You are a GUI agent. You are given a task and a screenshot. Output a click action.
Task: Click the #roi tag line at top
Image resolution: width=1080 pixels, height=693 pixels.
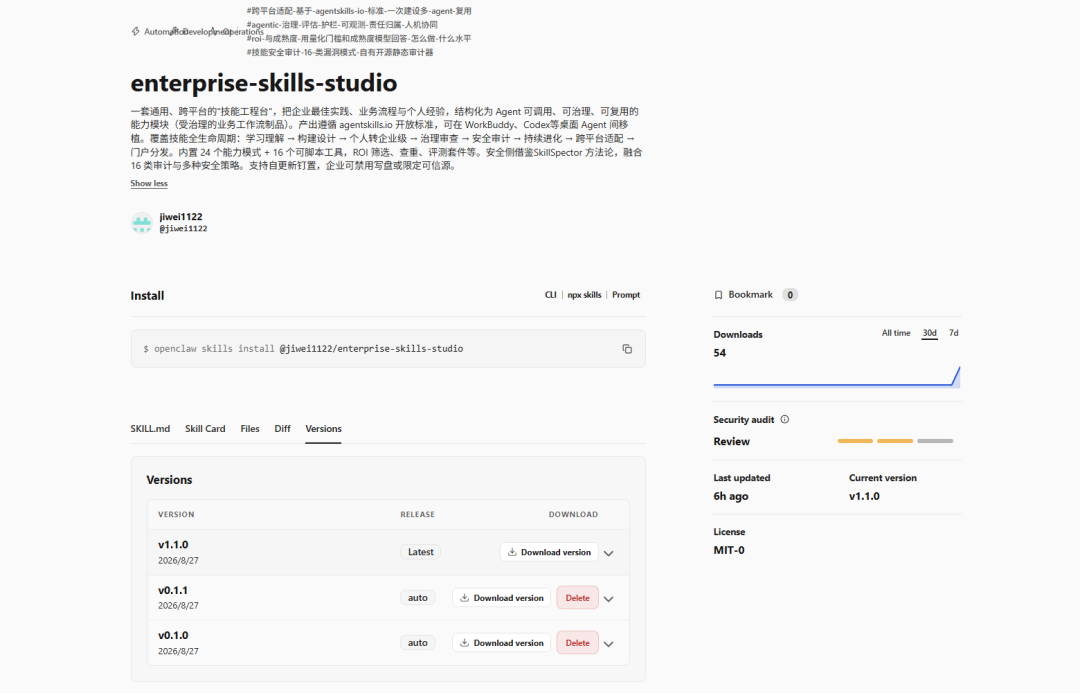click(x=359, y=39)
